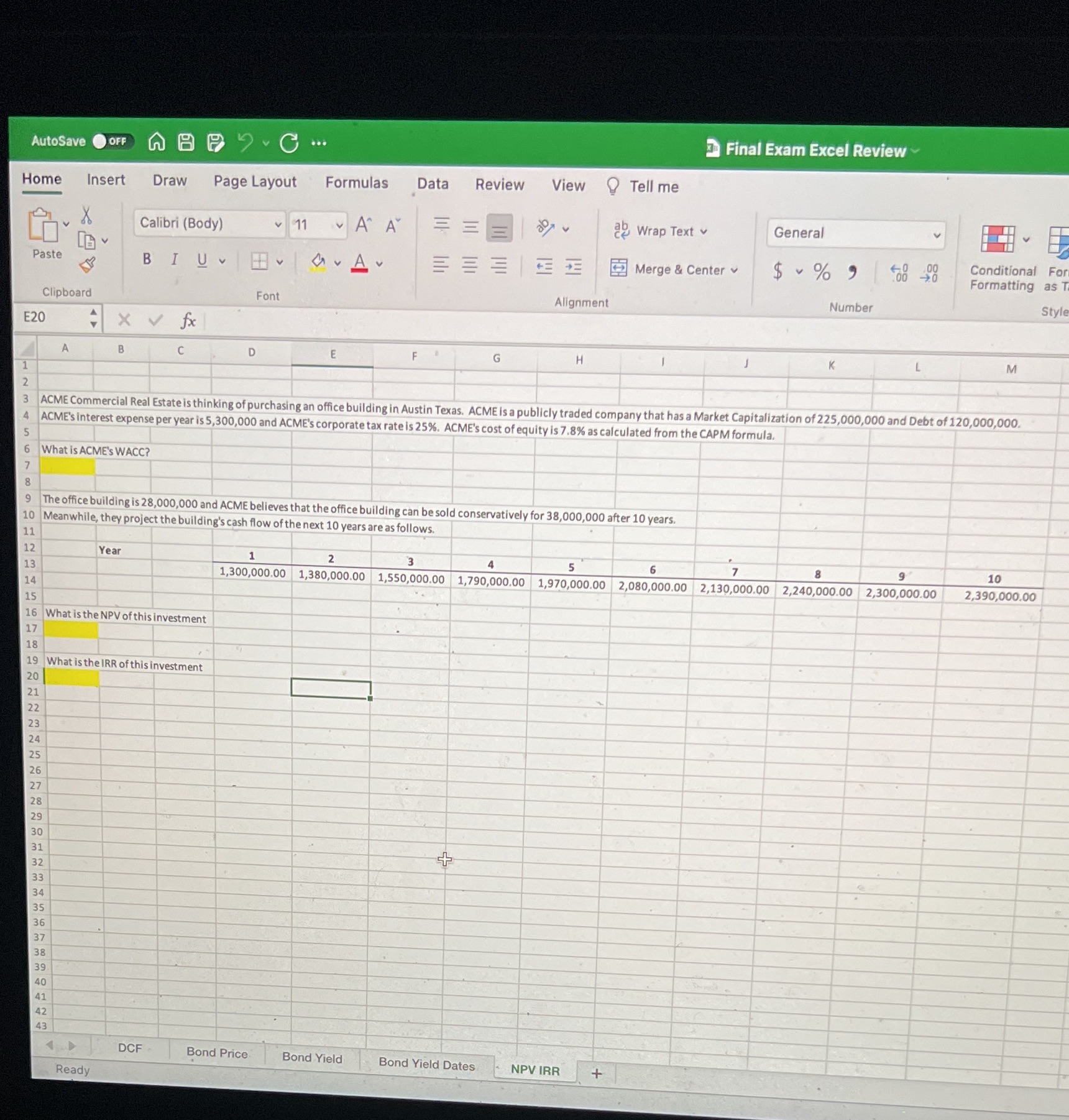Select the yellow WACC answer cell in row 7
Image resolution: width=1069 pixels, height=1120 pixels.
tap(68, 466)
